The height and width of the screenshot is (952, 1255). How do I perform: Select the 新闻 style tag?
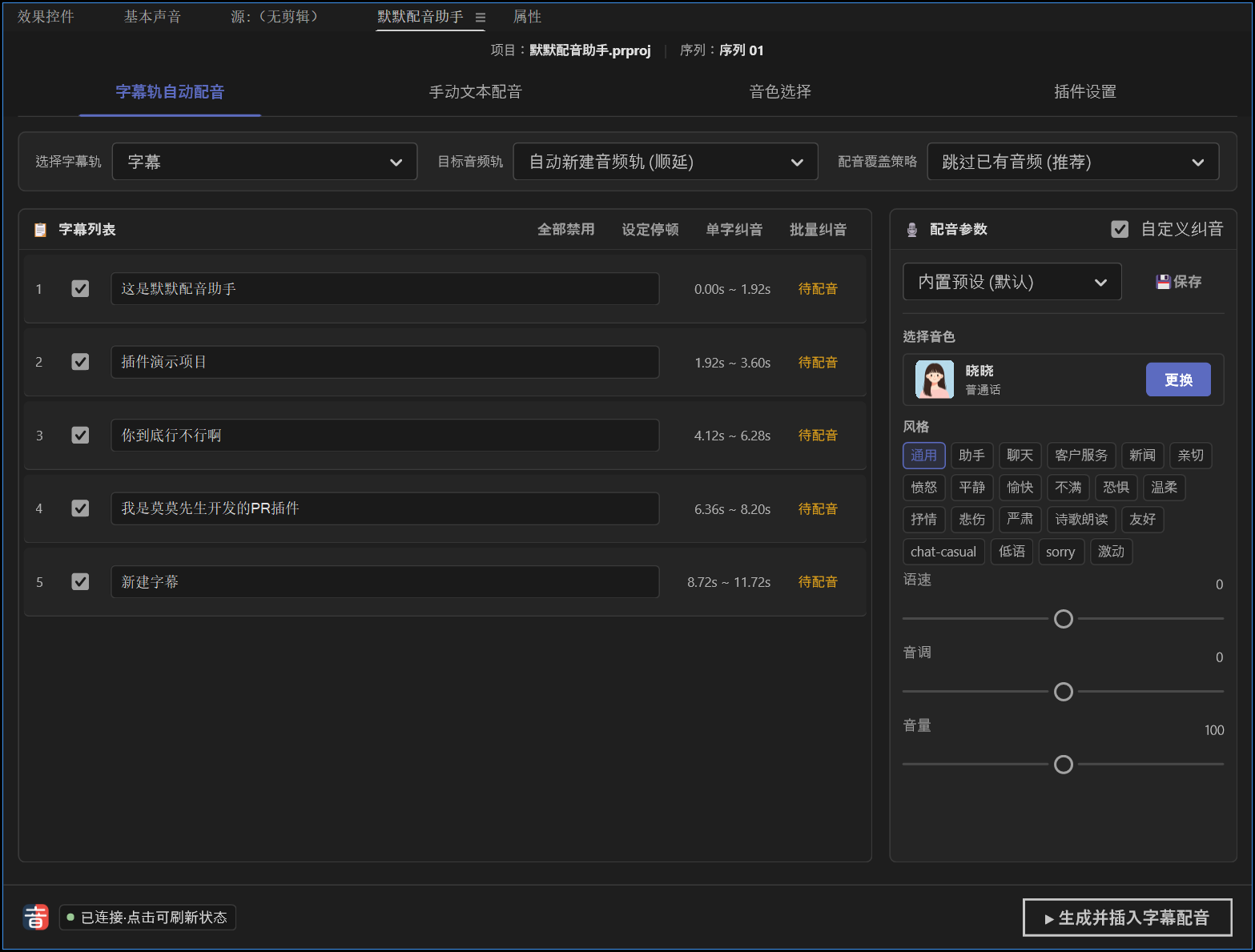pyautogui.click(x=1143, y=456)
